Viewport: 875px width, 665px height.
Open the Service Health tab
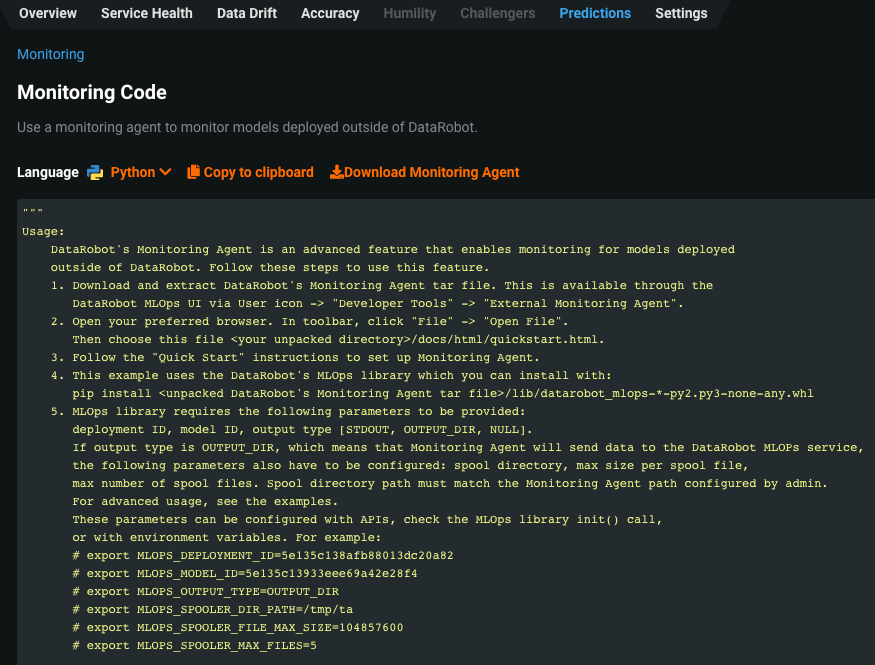click(x=147, y=13)
